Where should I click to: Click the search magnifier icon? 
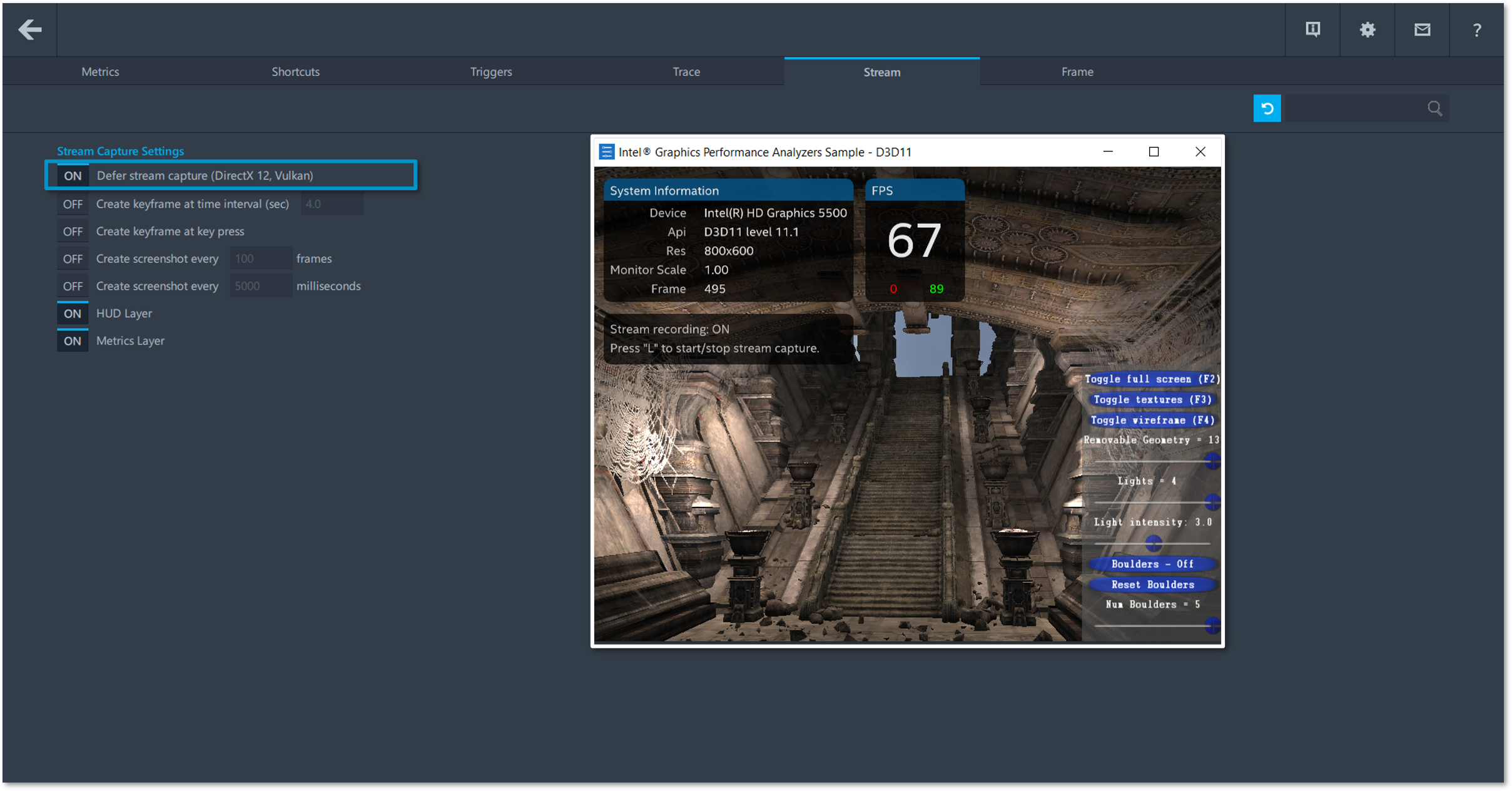(1434, 108)
